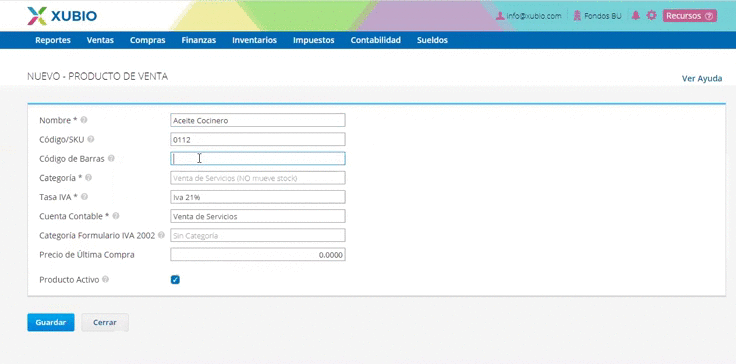This screenshot has height=364, width=736.
Task: Click help icon next to Tasa IVA
Action: [x=84, y=197]
